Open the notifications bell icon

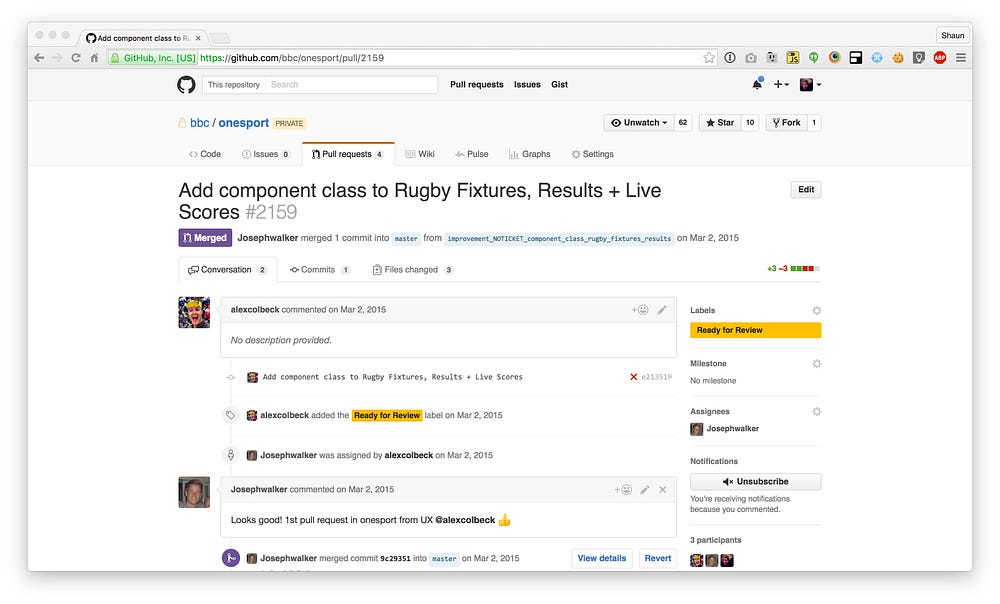pos(757,84)
